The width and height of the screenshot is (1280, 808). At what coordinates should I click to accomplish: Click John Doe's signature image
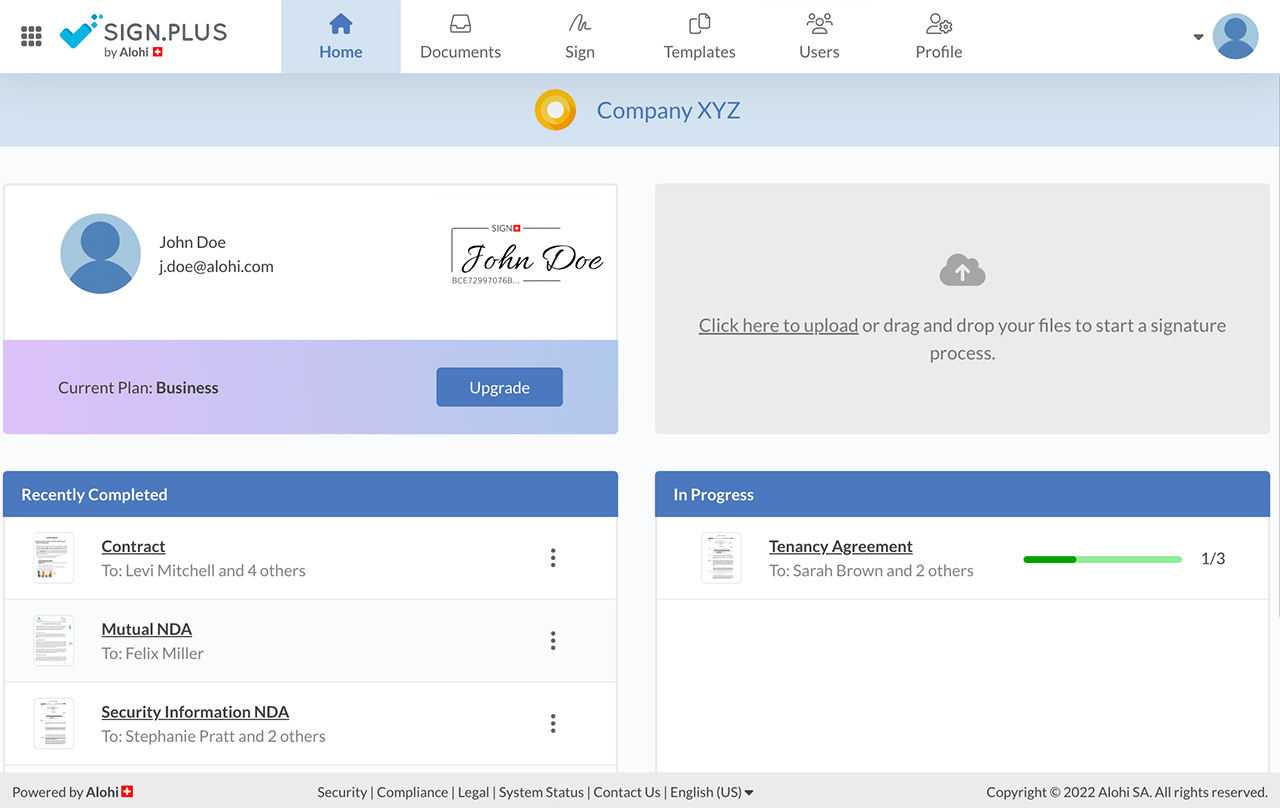pyautogui.click(x=527, y=257)
